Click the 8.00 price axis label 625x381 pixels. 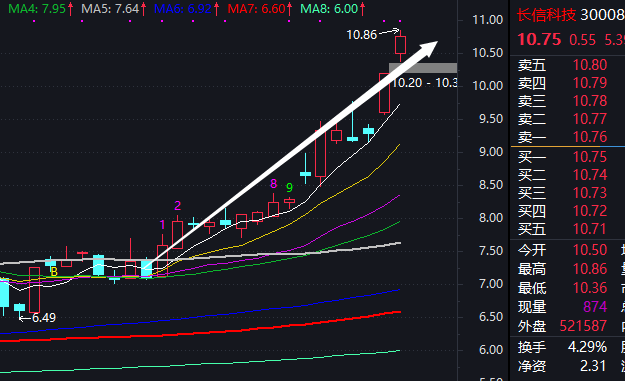coord(491,218)
